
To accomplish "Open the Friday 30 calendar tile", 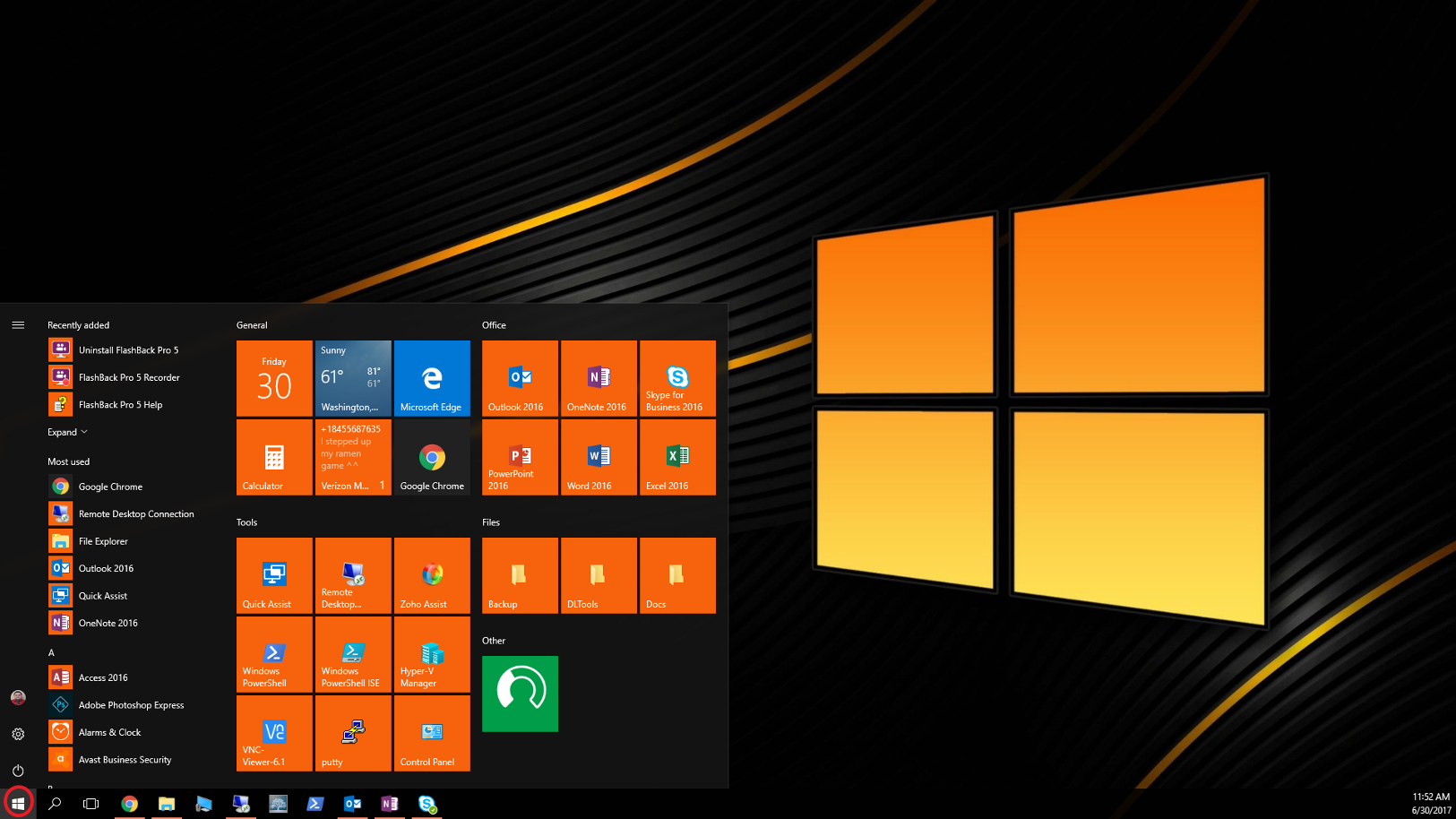I will pyautogui.click(x=274, y=378).
